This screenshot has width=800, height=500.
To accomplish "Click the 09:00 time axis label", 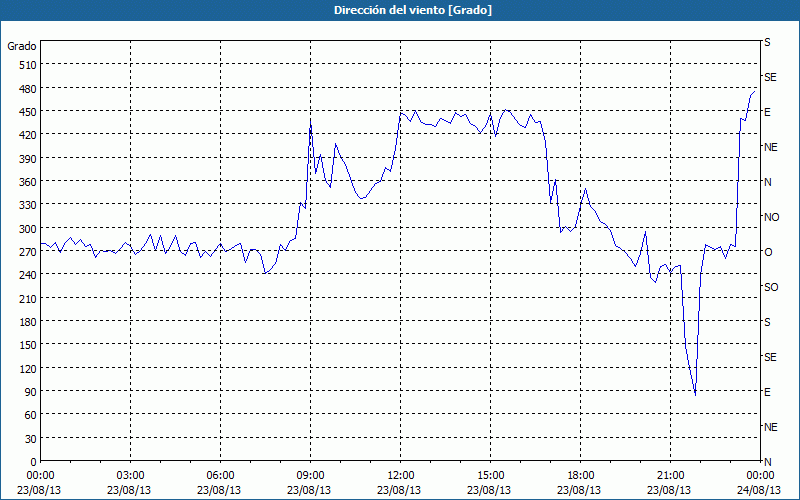I will click(x=311, y=476).
